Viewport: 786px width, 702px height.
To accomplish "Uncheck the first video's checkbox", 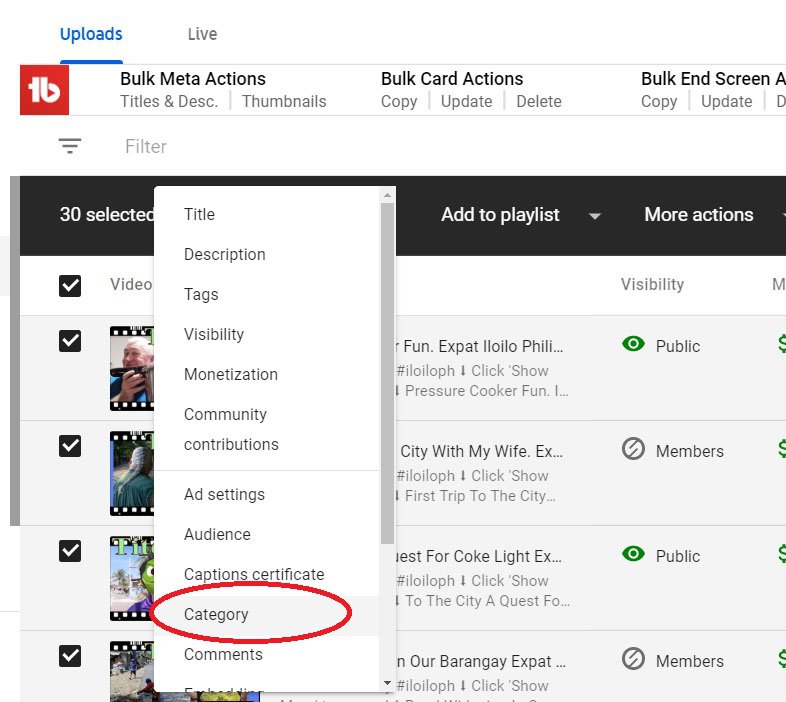I will point(70,341).
